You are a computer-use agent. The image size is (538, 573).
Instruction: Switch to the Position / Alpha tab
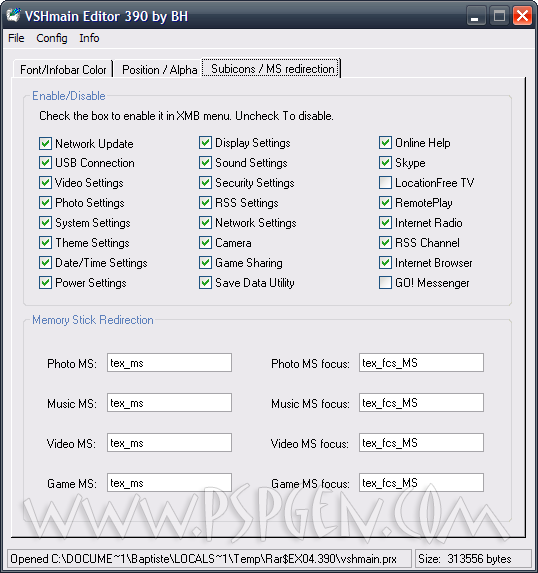(x=159, y=69)
